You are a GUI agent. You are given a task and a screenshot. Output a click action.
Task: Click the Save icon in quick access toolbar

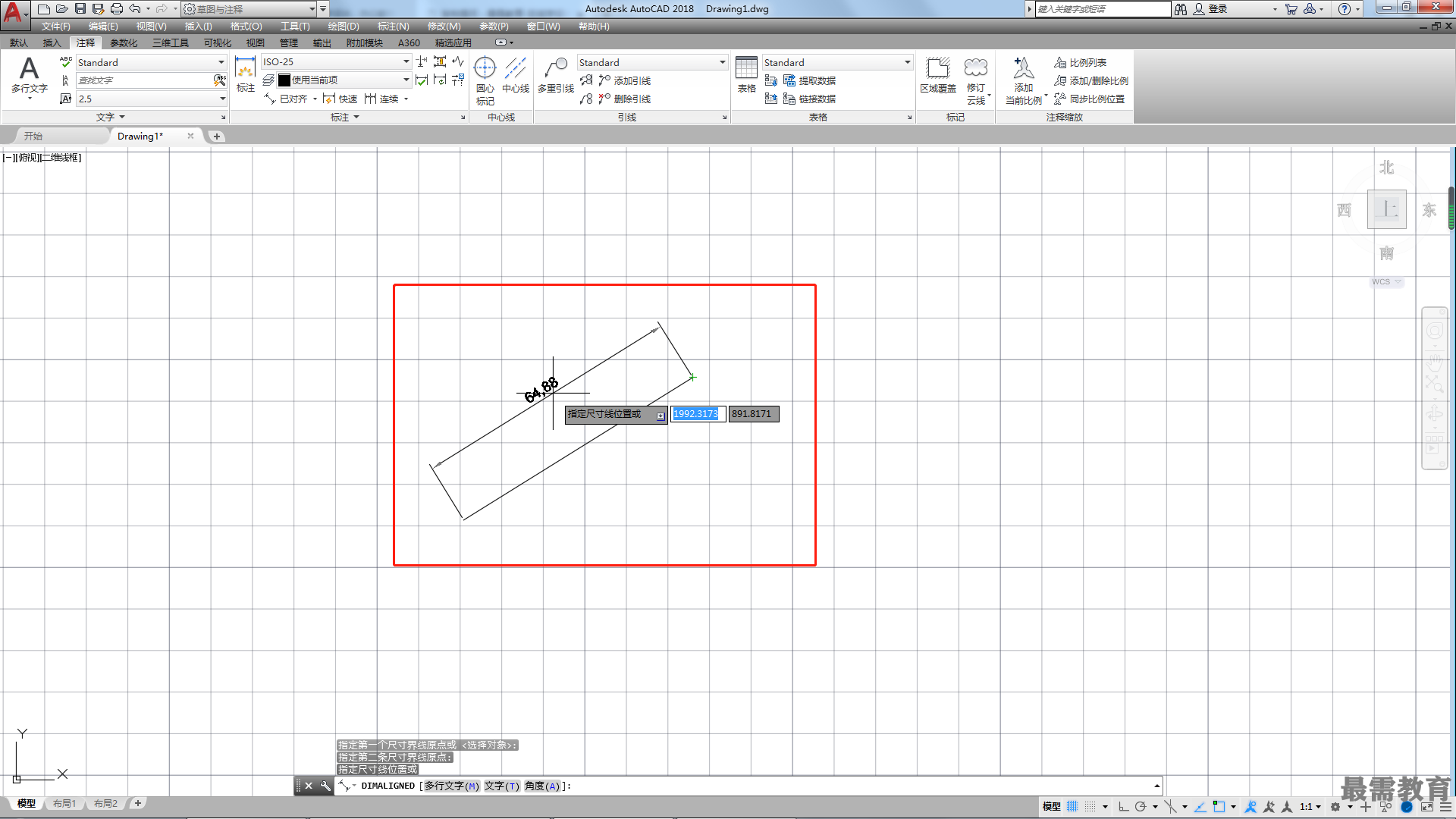click(80, 9)
